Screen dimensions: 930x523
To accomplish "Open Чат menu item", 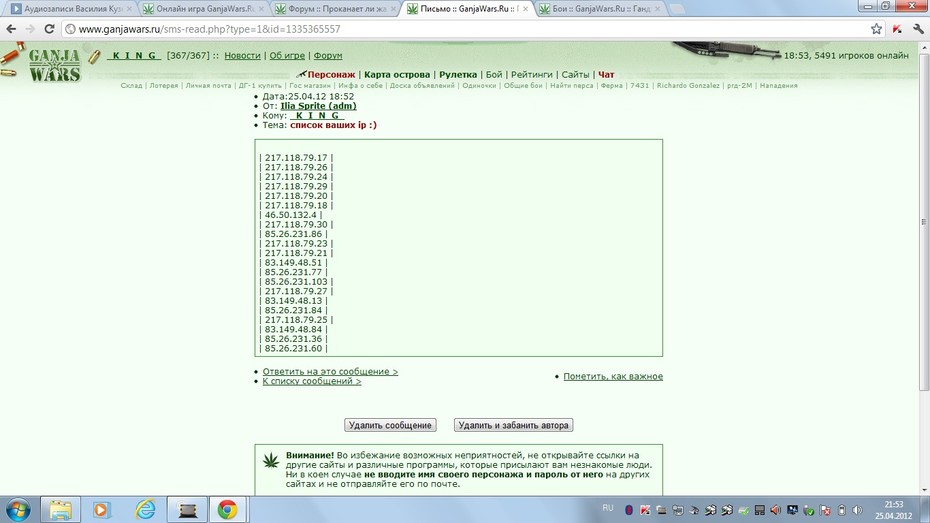I will [x=606, y=74].
